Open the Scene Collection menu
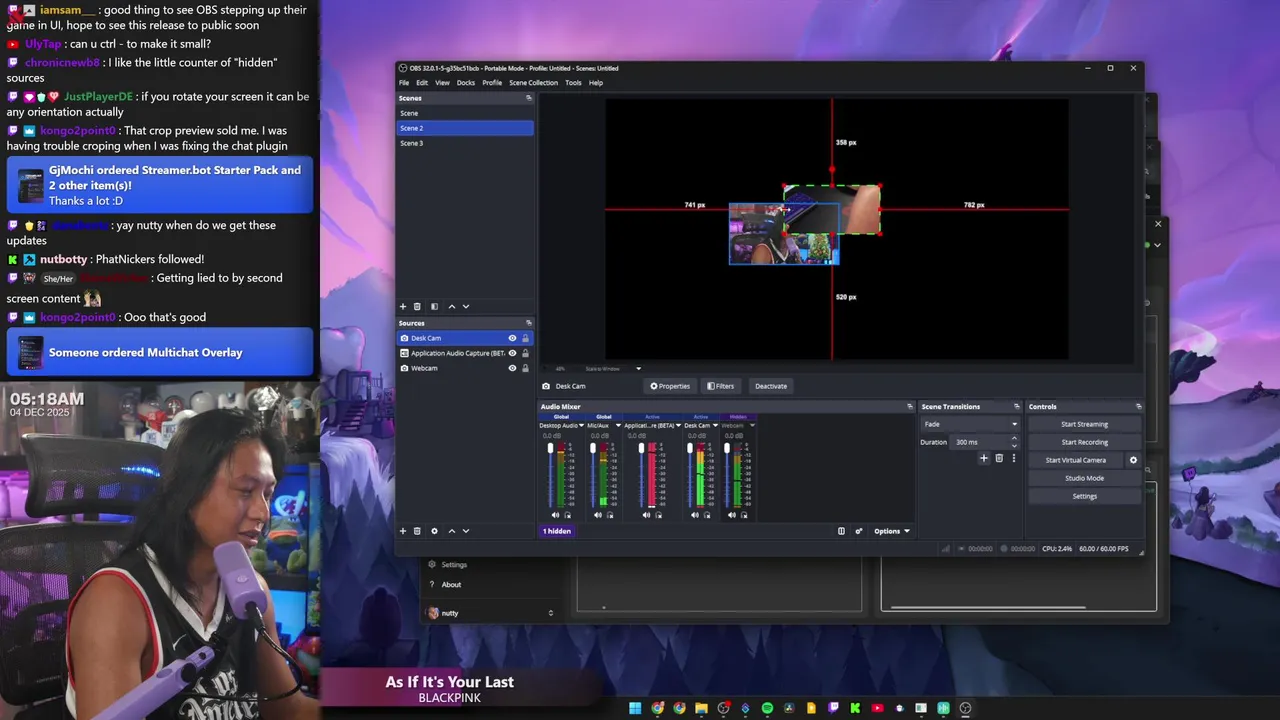1280x720 pixels. pos(533,83)
